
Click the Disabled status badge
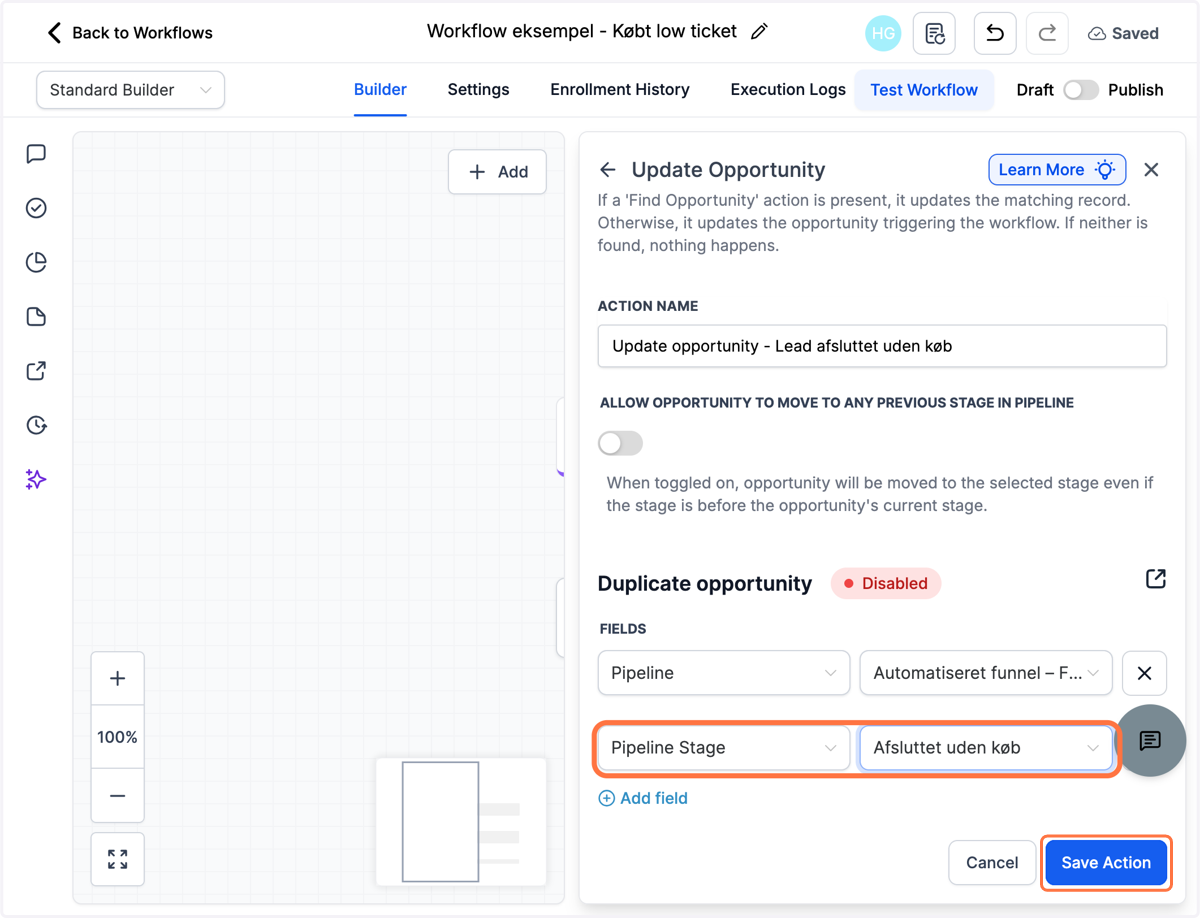[886, 583]
